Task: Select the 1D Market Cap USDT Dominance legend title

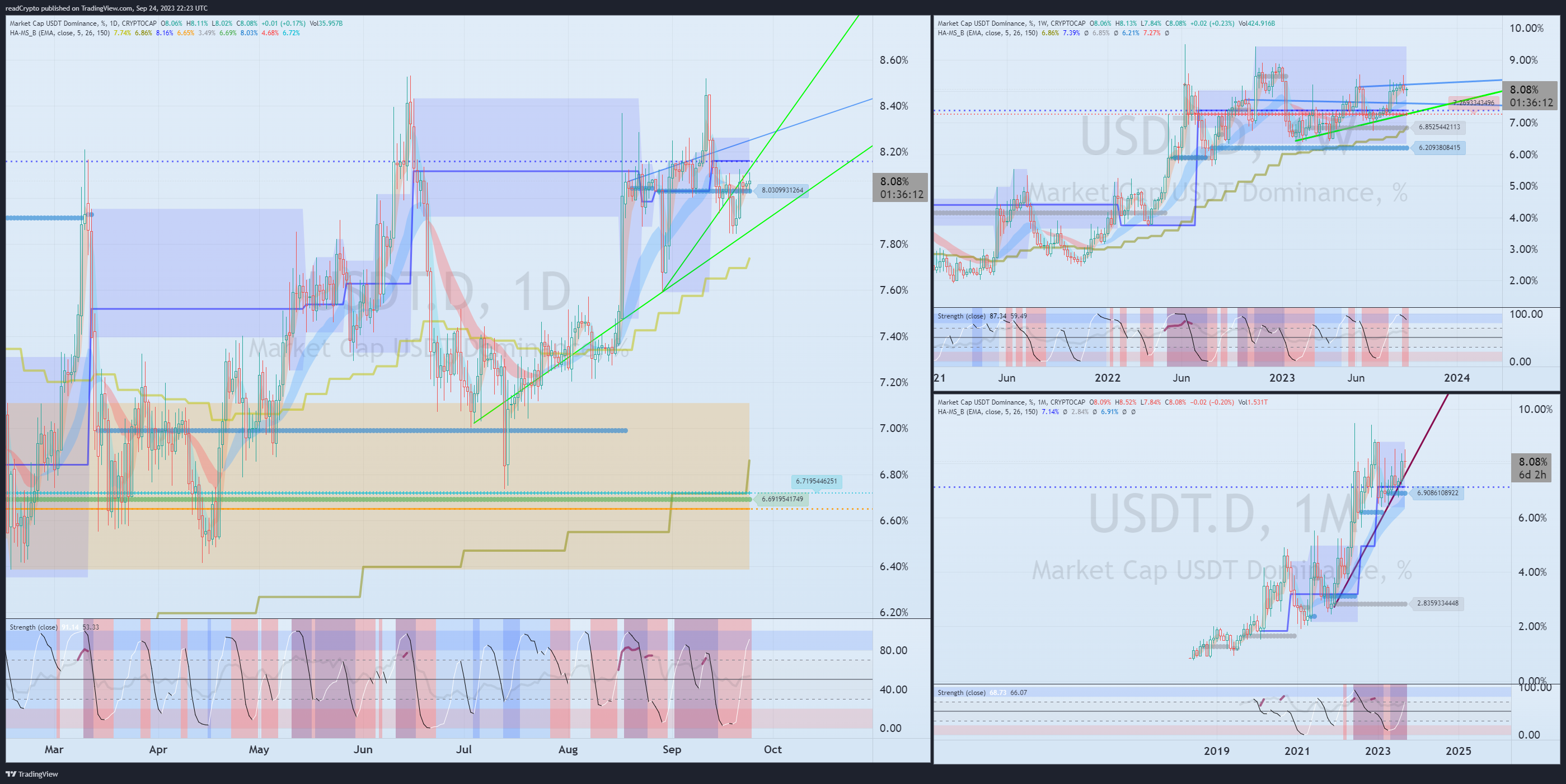Action: coord(83,23)
